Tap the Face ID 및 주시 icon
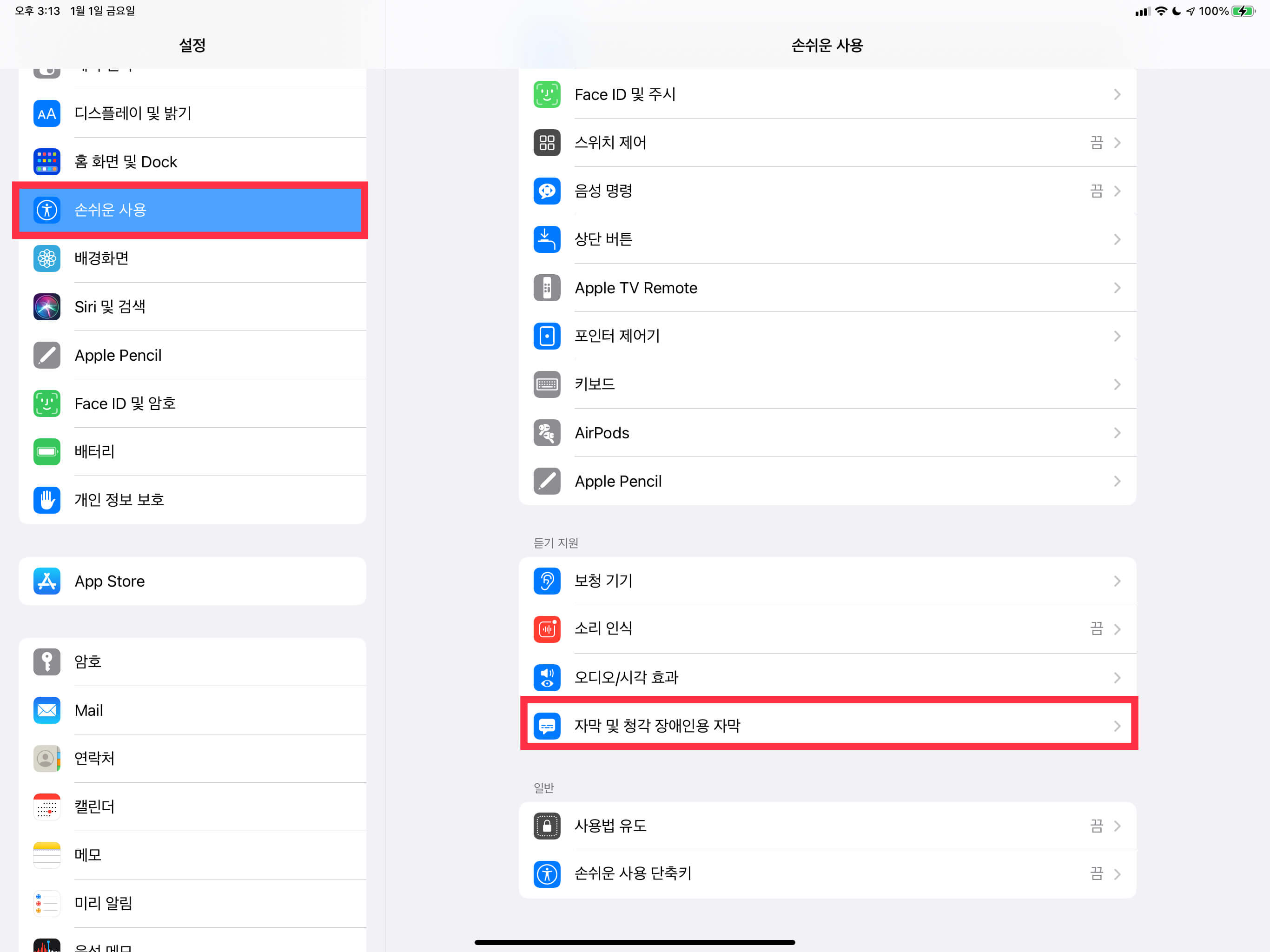 pos(547,94)
